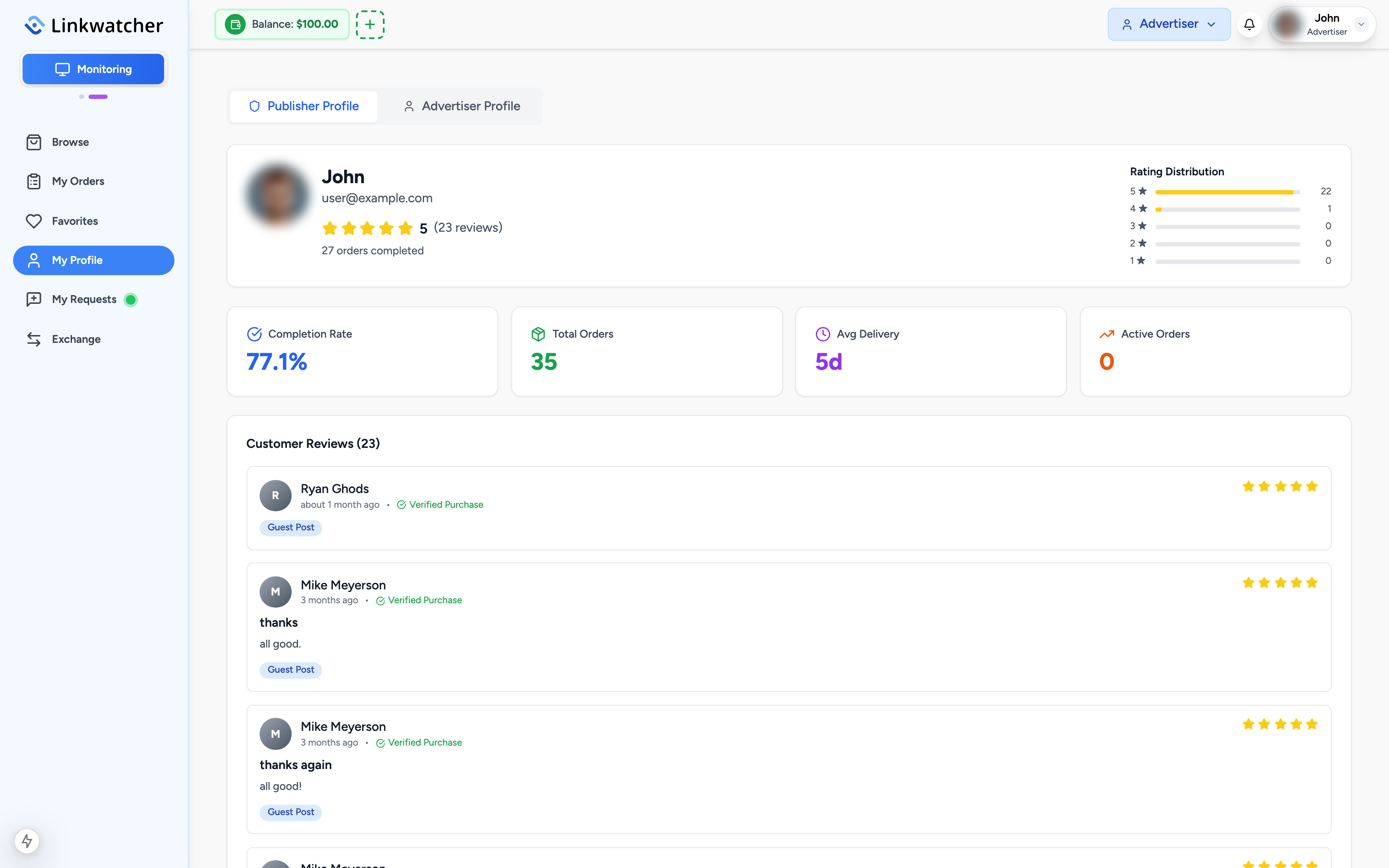This screenshot has height=868, width=1389.
Task: Click the Guest Post tag on Ryan Ghods' review
Action: [x=290, y=528]
